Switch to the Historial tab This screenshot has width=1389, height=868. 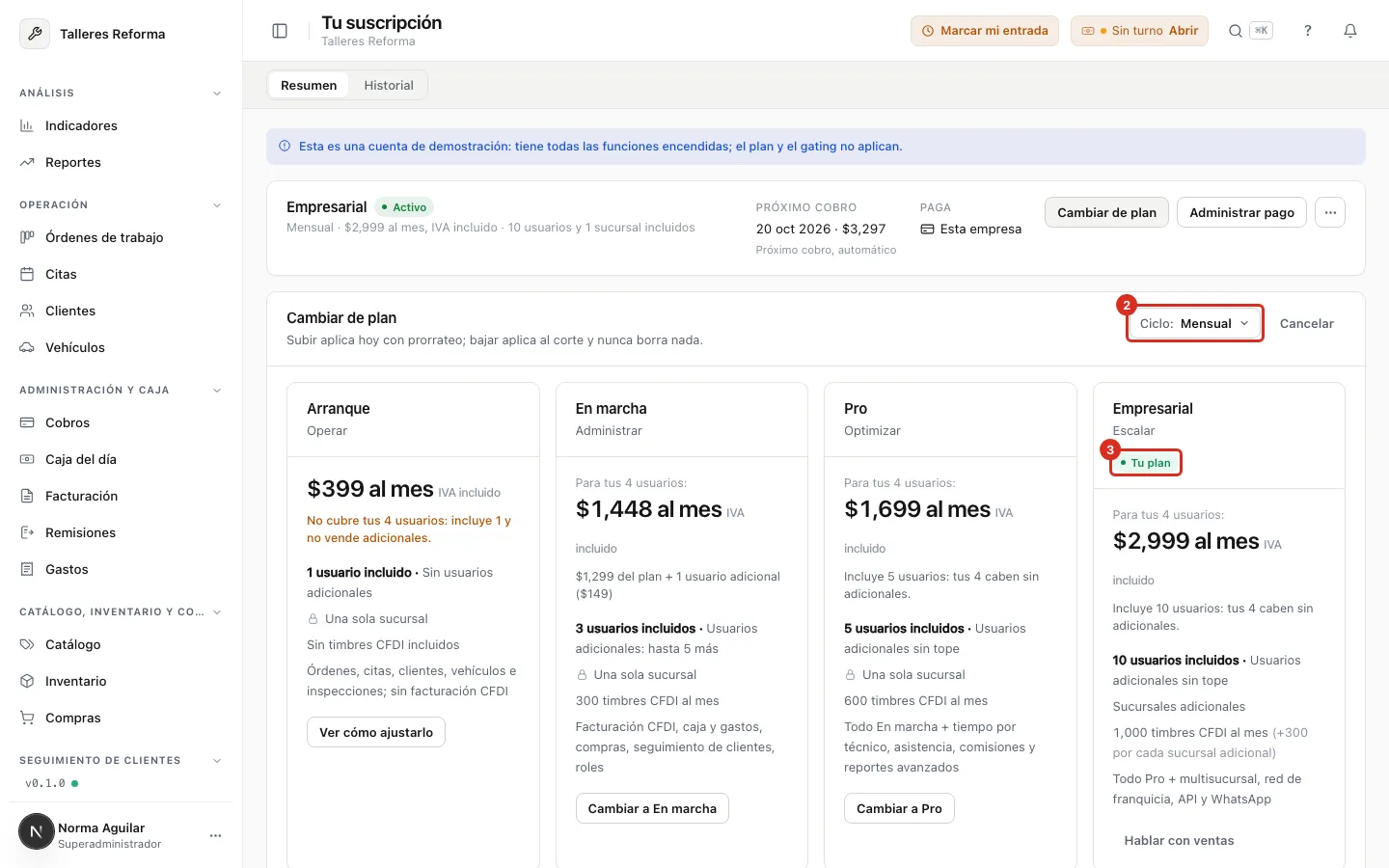(x=389, y=85)
